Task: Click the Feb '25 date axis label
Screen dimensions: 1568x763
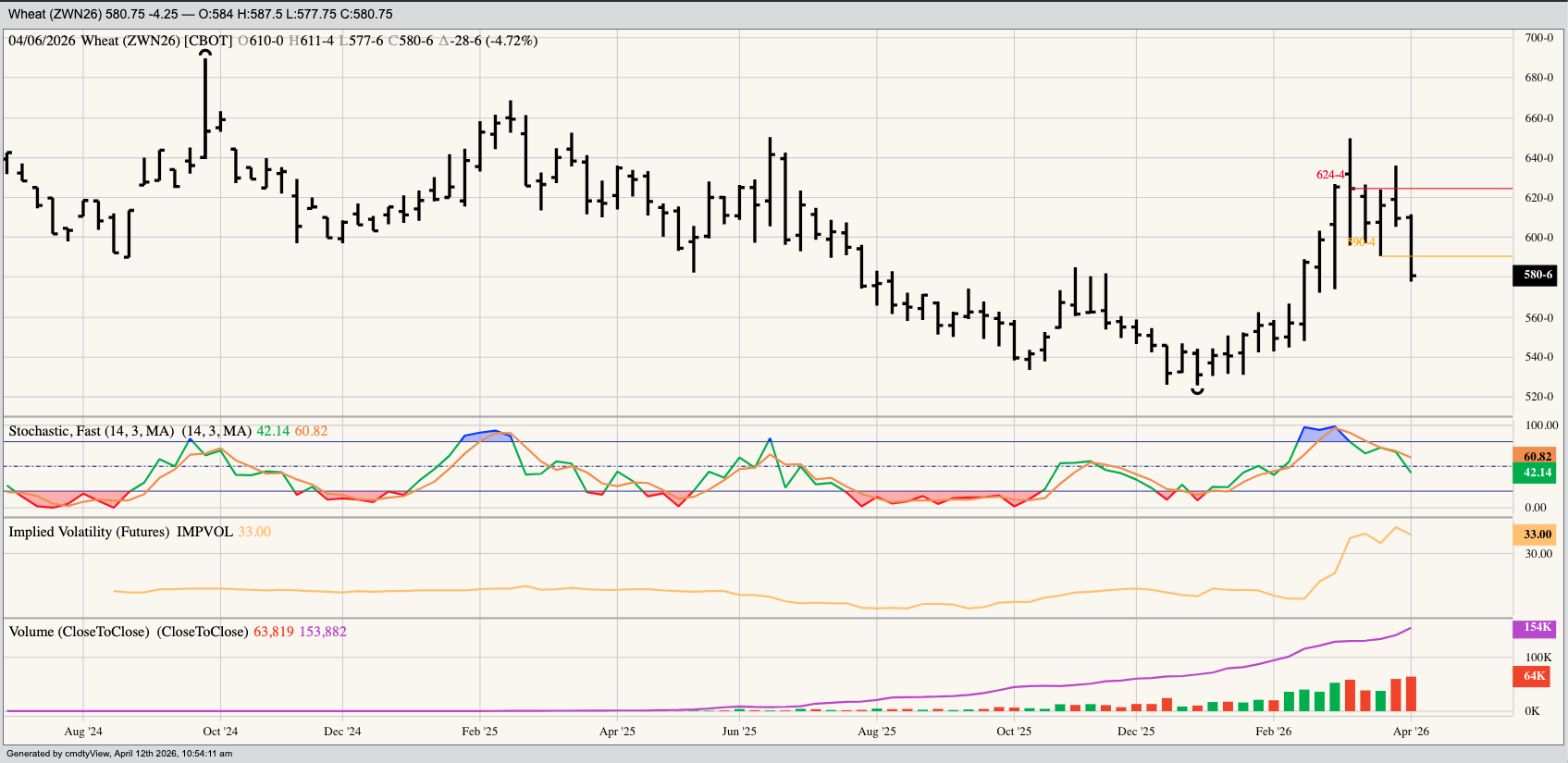Action: (x=479, y=732)
